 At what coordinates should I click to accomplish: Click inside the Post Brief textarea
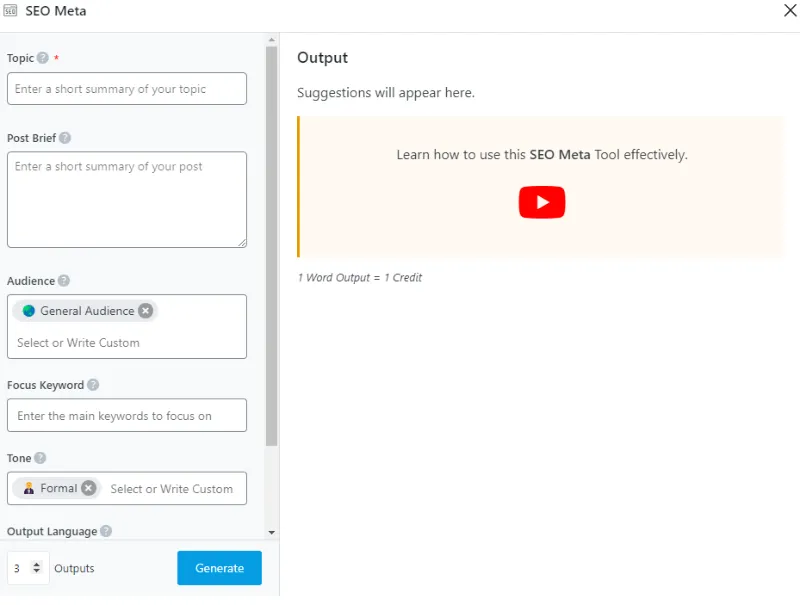pyautogui.click(x=126, y=200)
